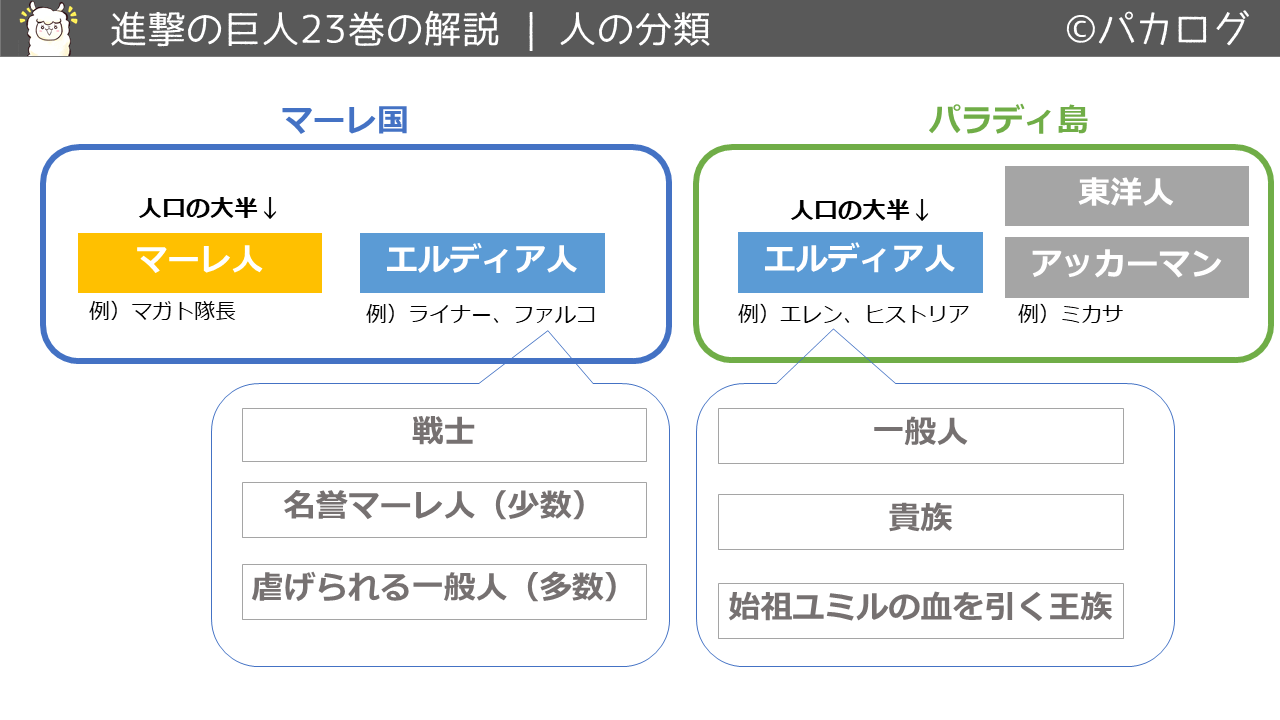Click the 例）ライナー、ファルコ caption
Viewport: 1280px width, 720px height.
[x=482, y=314]
